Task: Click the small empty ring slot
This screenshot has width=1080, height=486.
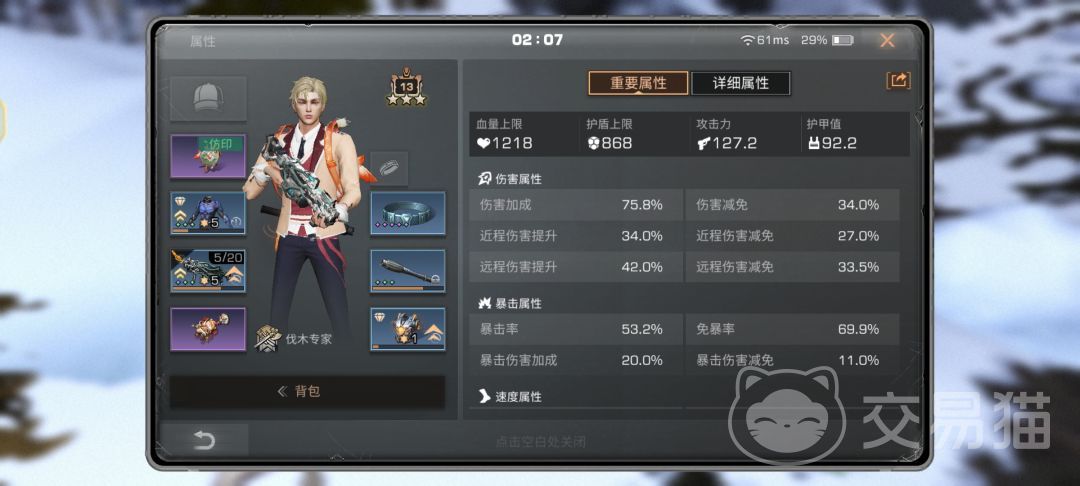Action: click(x=389, y=168)
